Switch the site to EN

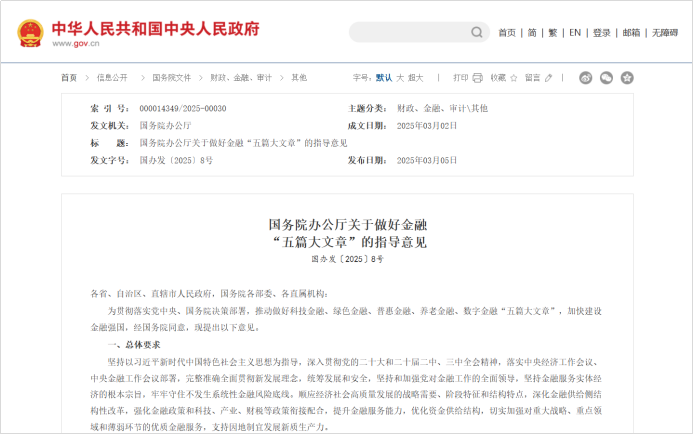pos(575,33)
